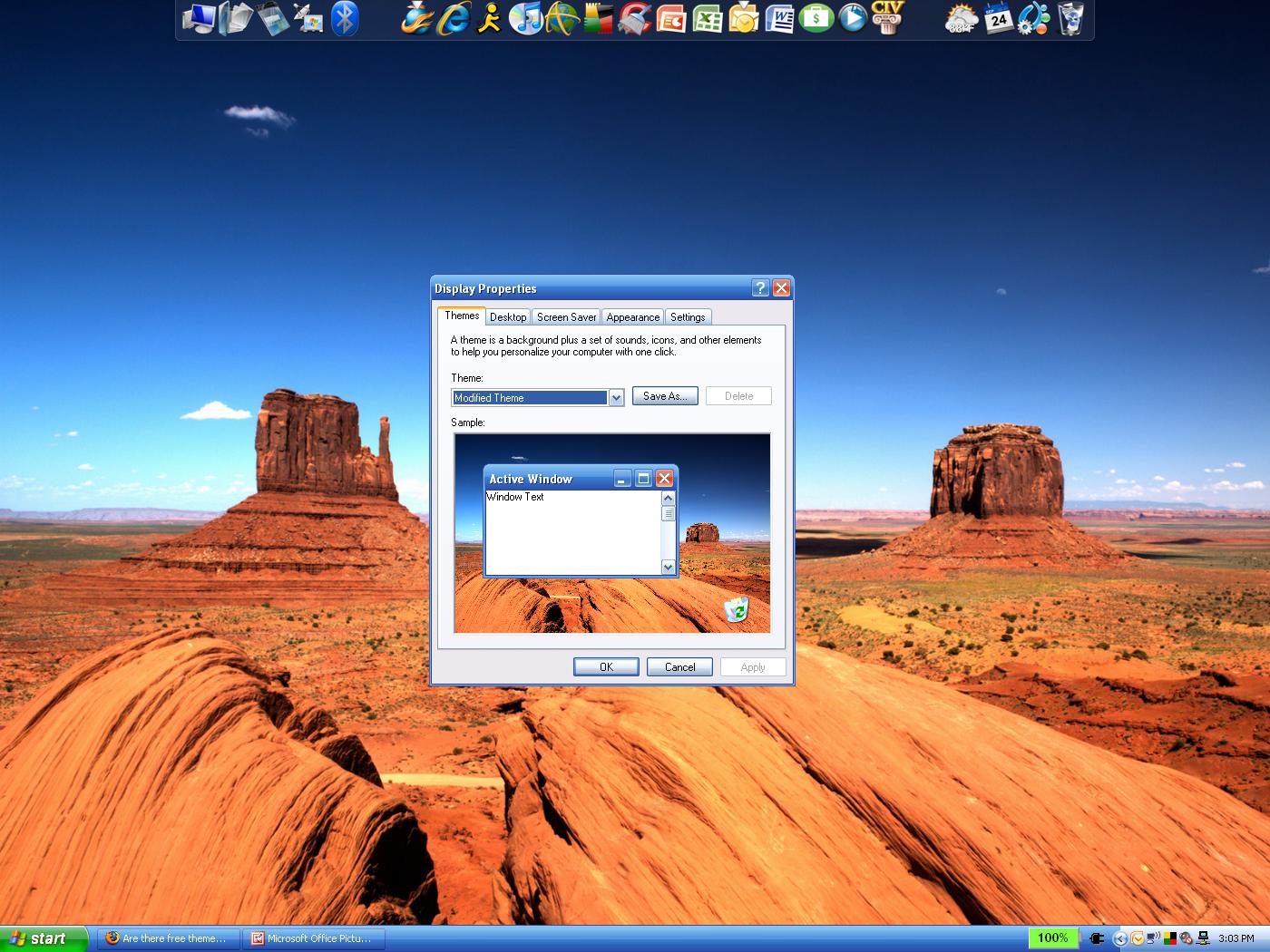Viewport: 1270px width, 952px height.
Task: Open the Theme dropdown list
Action: coord(616,398)
